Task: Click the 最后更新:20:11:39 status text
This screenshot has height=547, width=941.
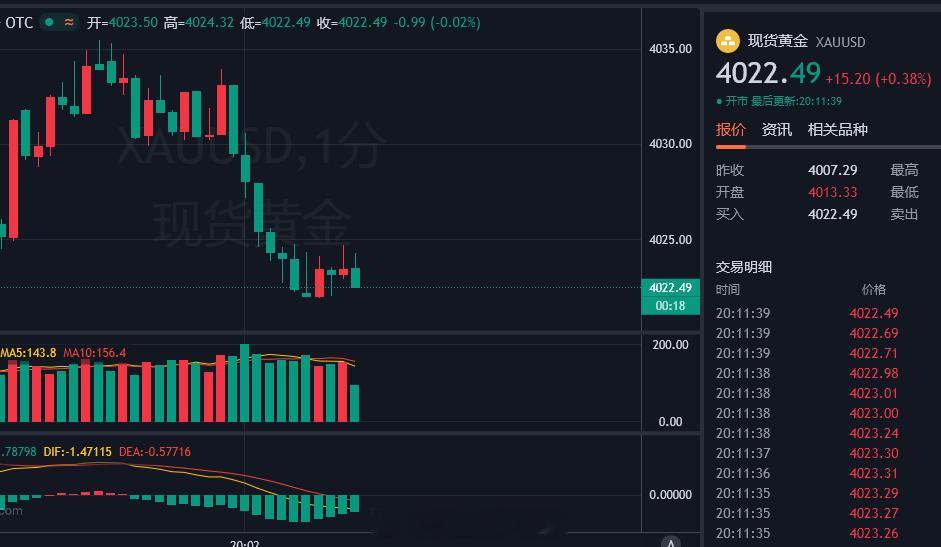Action: 796,101
